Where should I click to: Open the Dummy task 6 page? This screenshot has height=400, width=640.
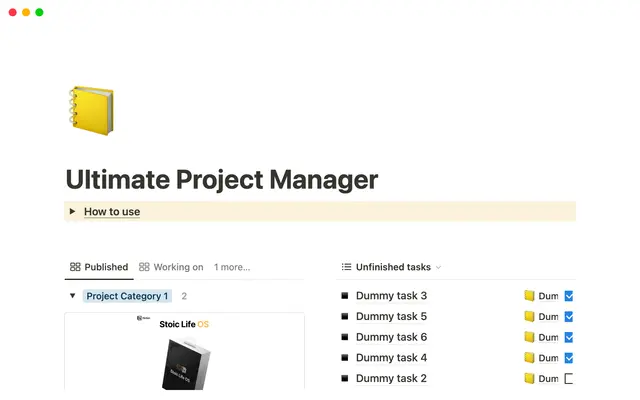(x=391, y=338)
